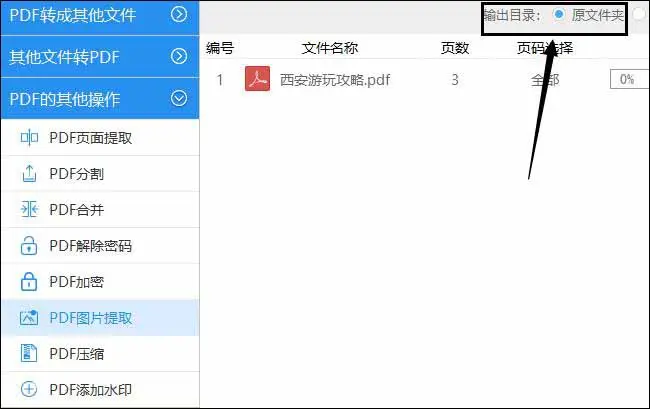This screenshot has height=409, width=650.
Task: Open the 其他文件转PDF category
Action: coord(100,57)
